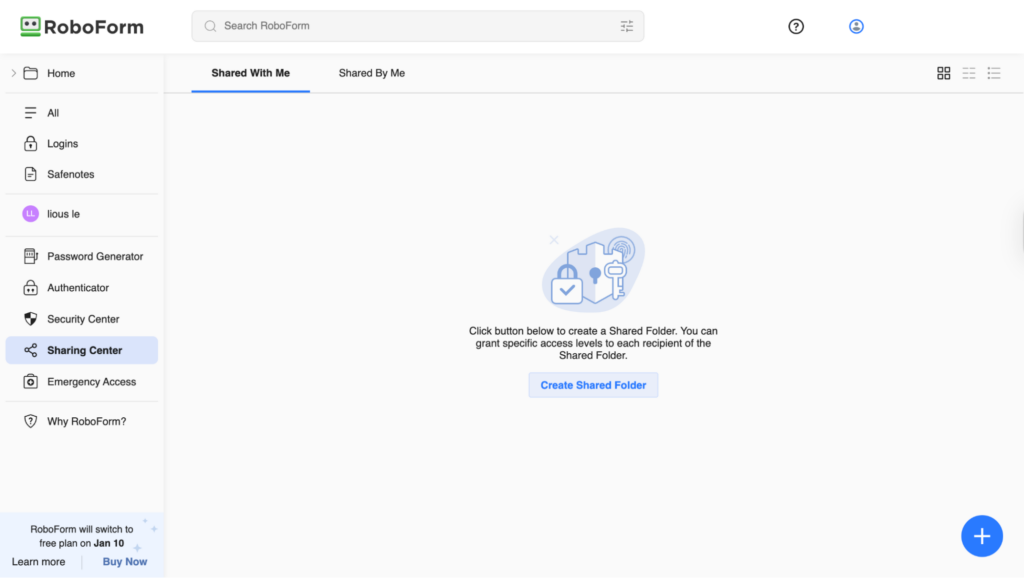
Task: Click the Home folder icon
Action: [x=31, y=73]
